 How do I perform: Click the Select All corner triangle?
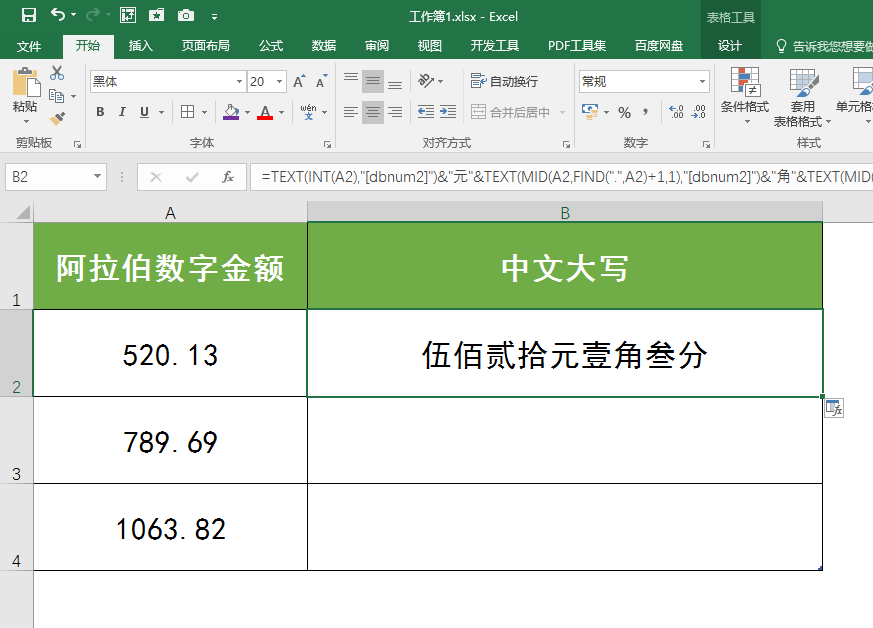point(22,212)
